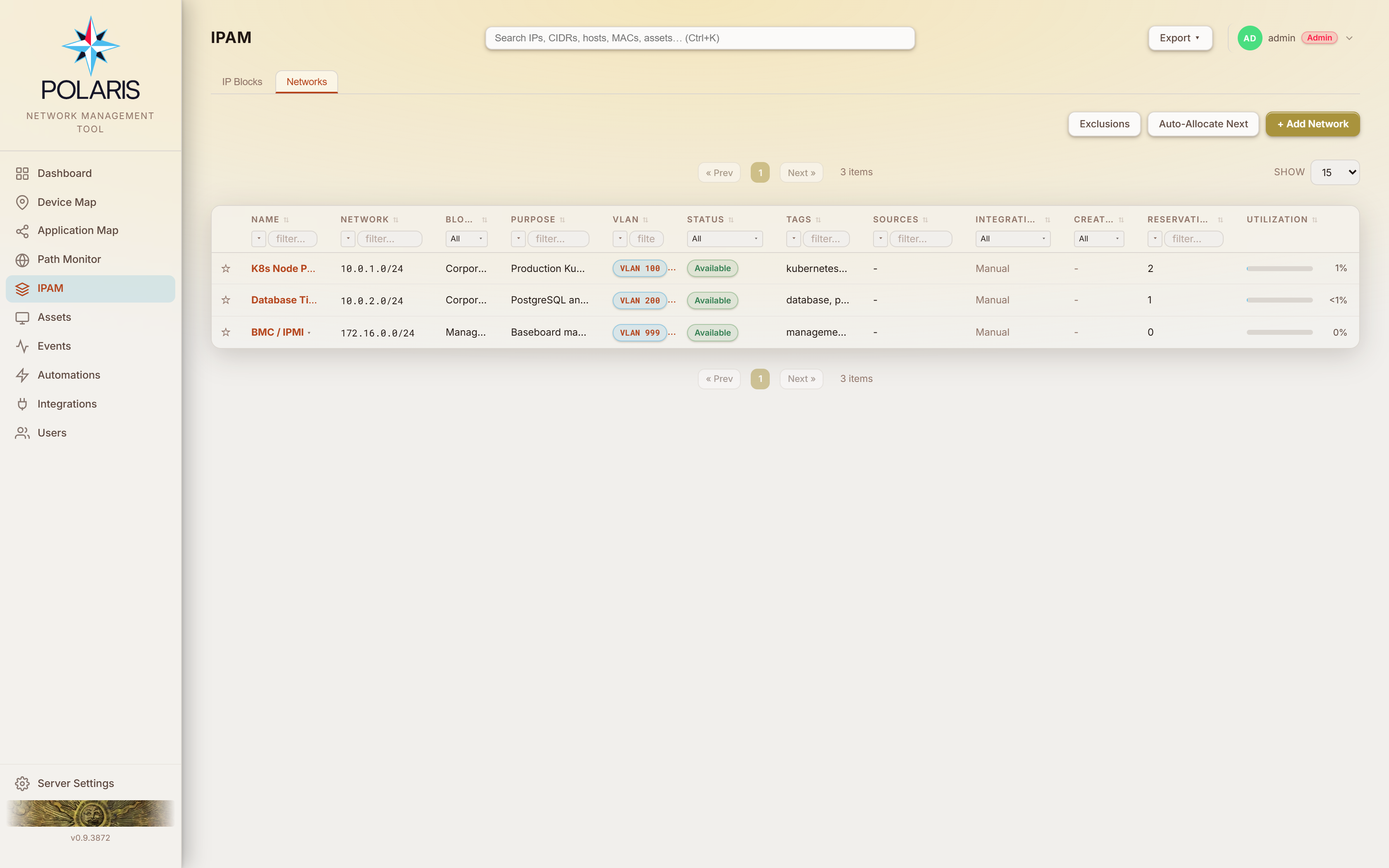The height and width of the screenshot is (868, 1389).
Task: Go to Users menu item
Action: point(91,433)
